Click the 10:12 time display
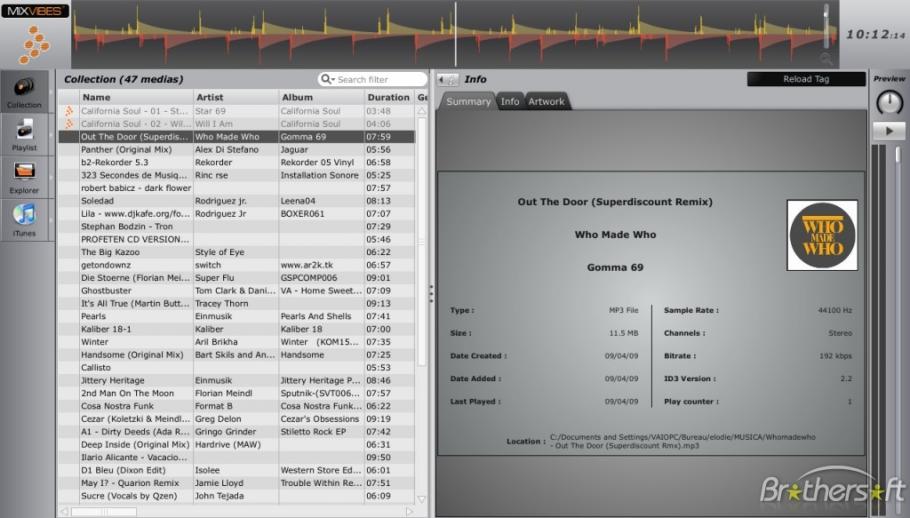 click(x=876, y=35)
